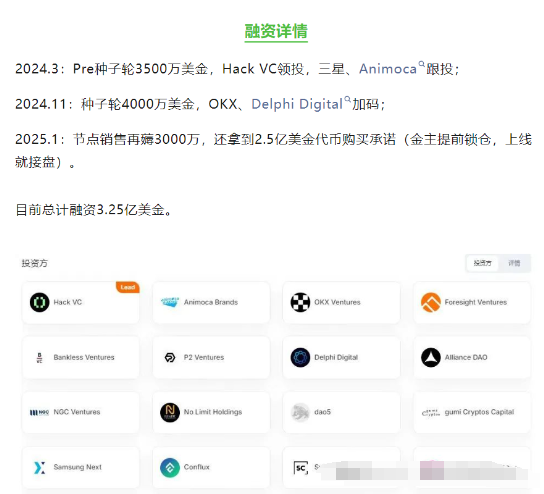544x494 pixels.
Task: Click the '2025.1' funding line
Action: click(273, 151)
